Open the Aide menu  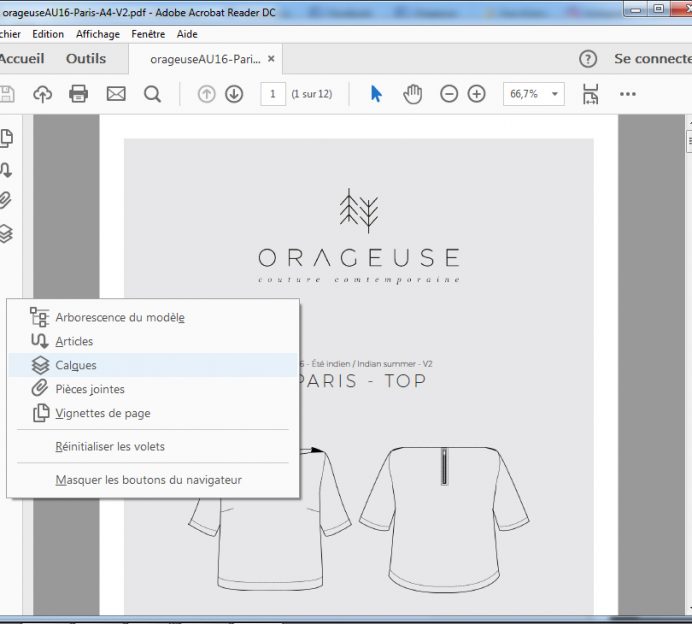click(187, 34)
